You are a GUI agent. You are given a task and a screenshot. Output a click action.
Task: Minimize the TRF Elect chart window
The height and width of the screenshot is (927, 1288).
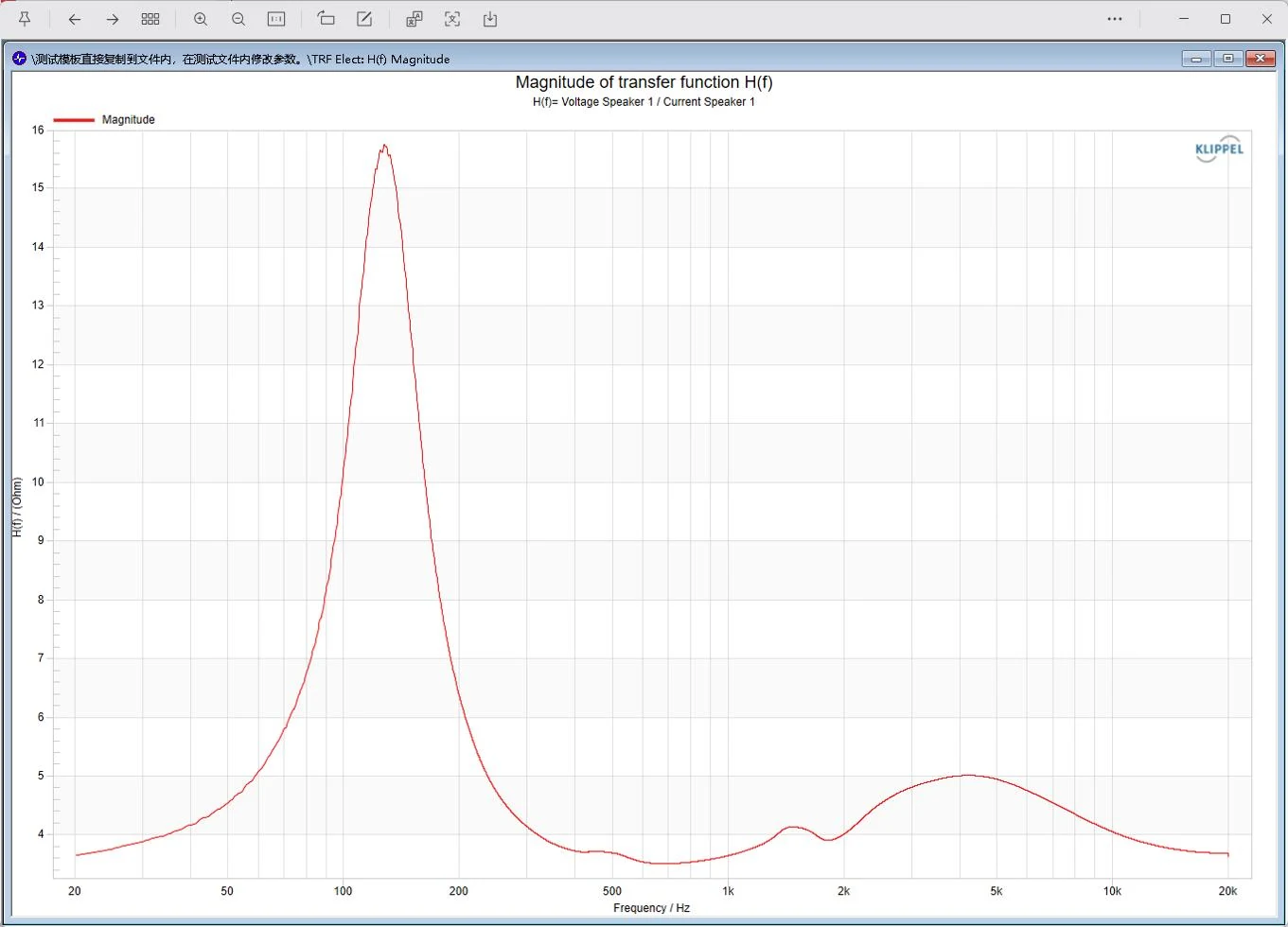pyautogui.click(x=1197, y=59)
